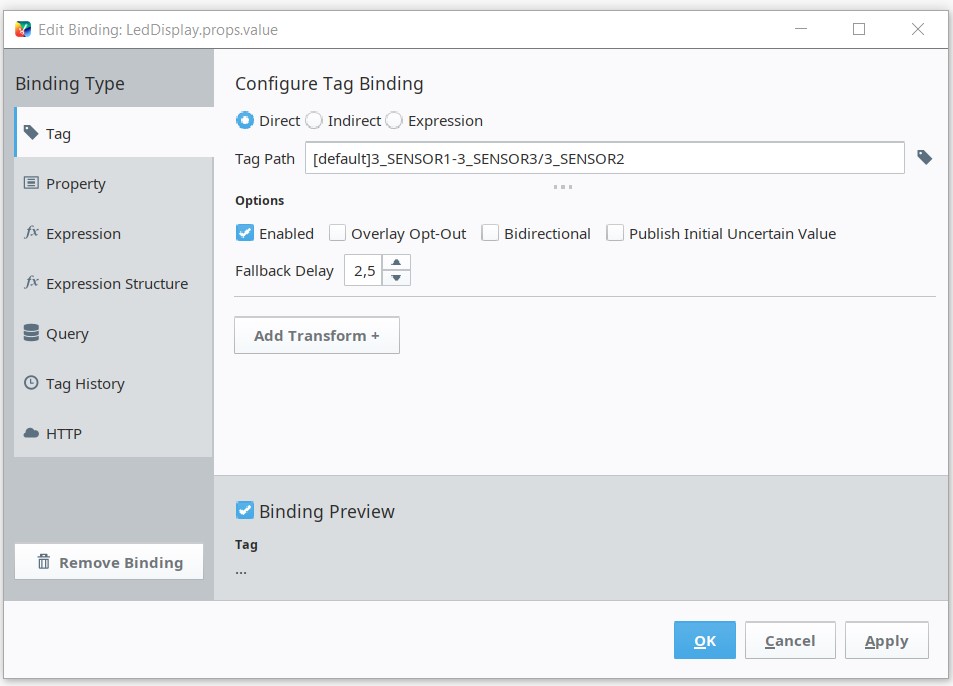Click the Remove Binding button
Viewport: 953px width, 686px height.
[x=109, y=562]
